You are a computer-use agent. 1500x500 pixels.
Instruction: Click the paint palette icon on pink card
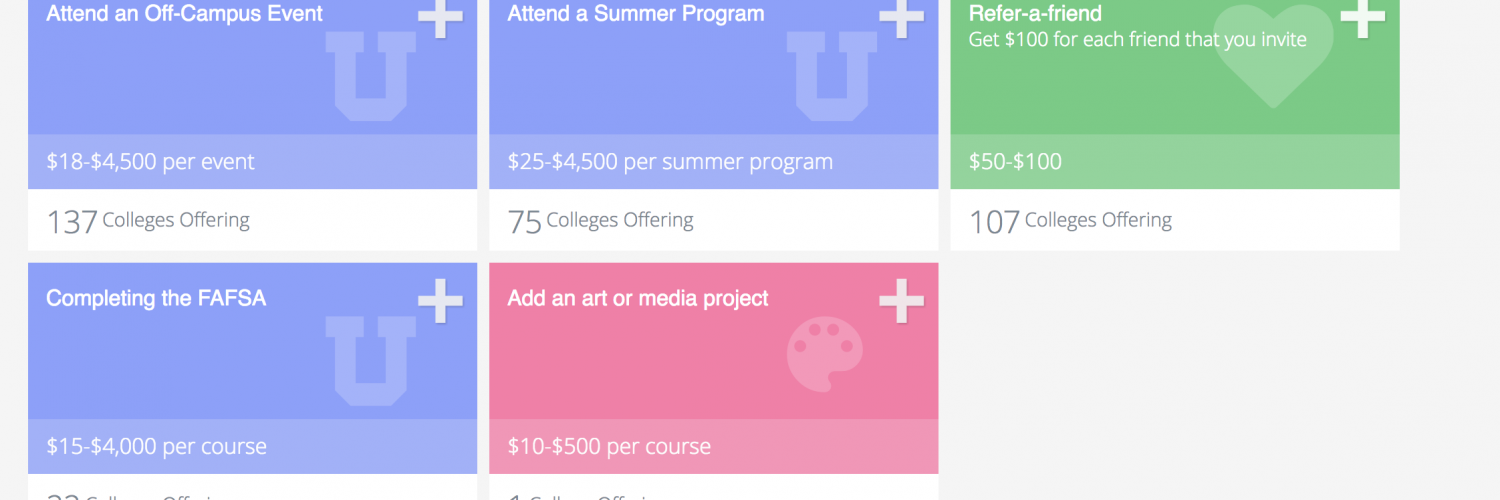[x=825, y=354]
